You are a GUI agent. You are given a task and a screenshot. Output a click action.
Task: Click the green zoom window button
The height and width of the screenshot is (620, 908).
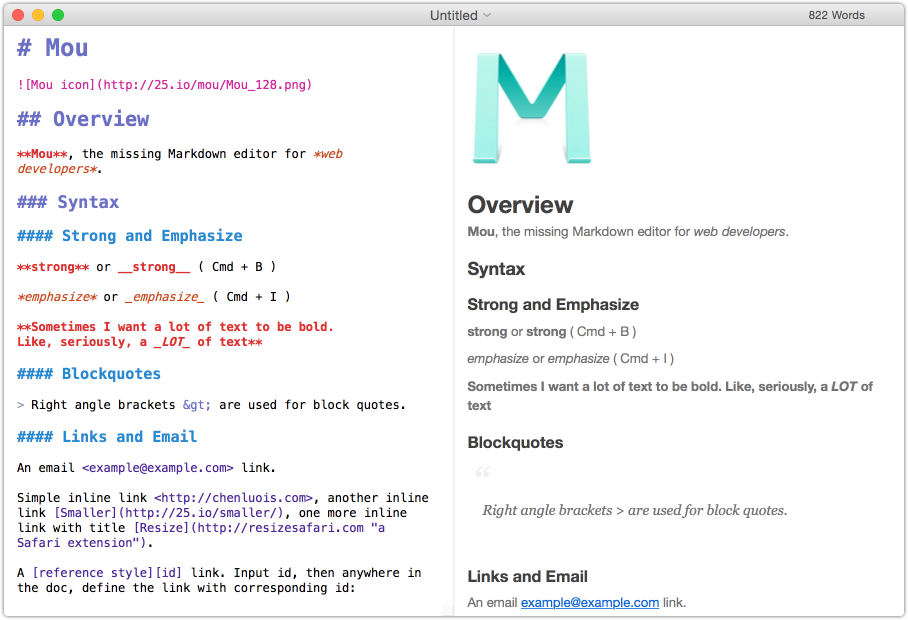[x=58, y=15]
